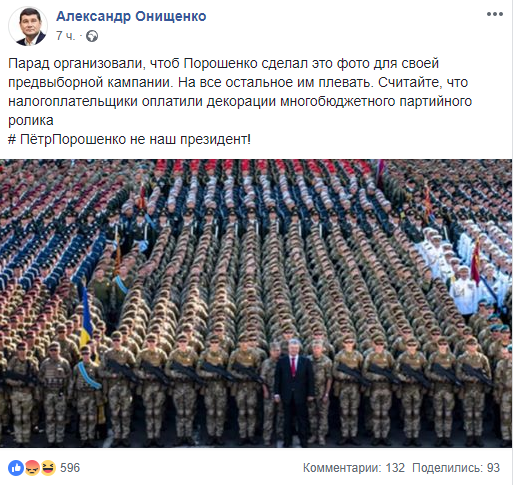Click the red banner near sailors
The image size is (513, 485).
[476, 263]
